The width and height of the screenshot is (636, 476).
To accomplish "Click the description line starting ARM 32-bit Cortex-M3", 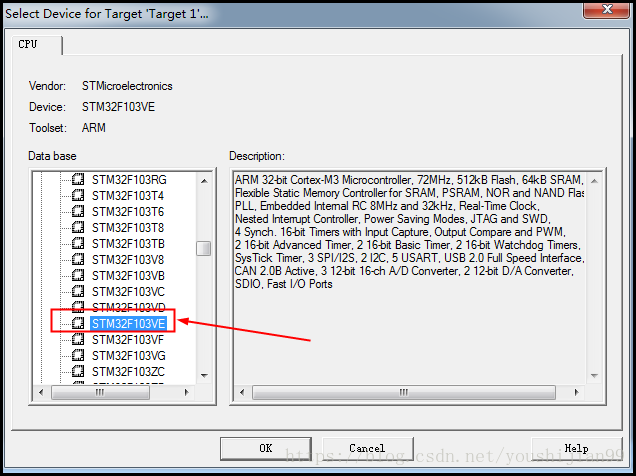I will (x=409, y=180).
